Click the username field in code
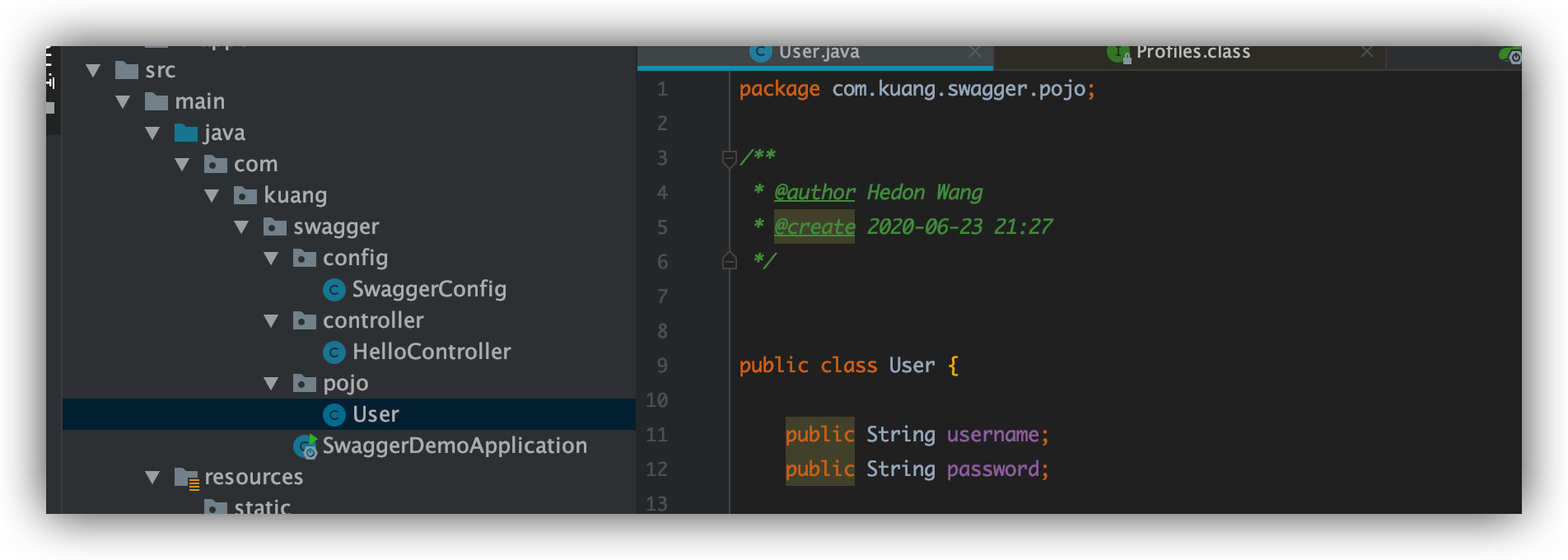This screenshot has width=1568, height=560. (x=992, y=435)
